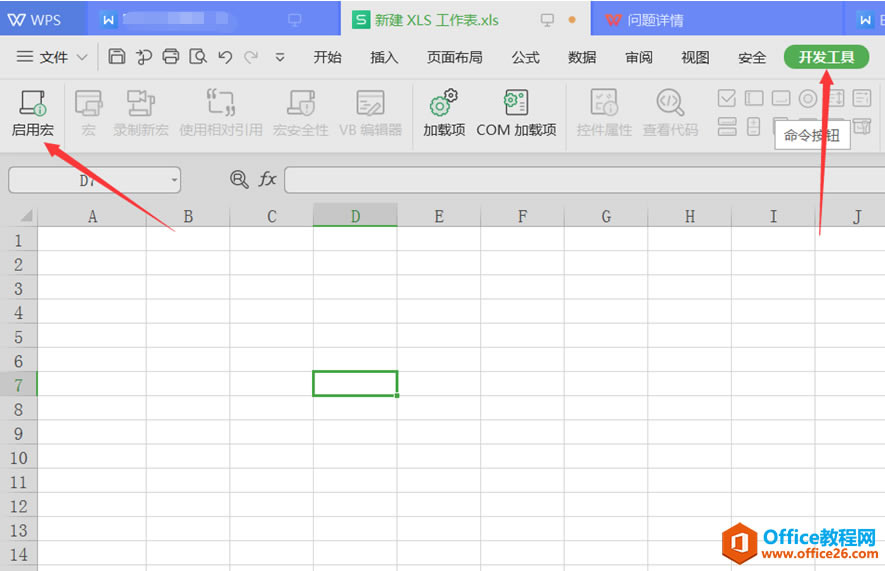
Task: Insert a checkbox form control
Action: point(726,99)
